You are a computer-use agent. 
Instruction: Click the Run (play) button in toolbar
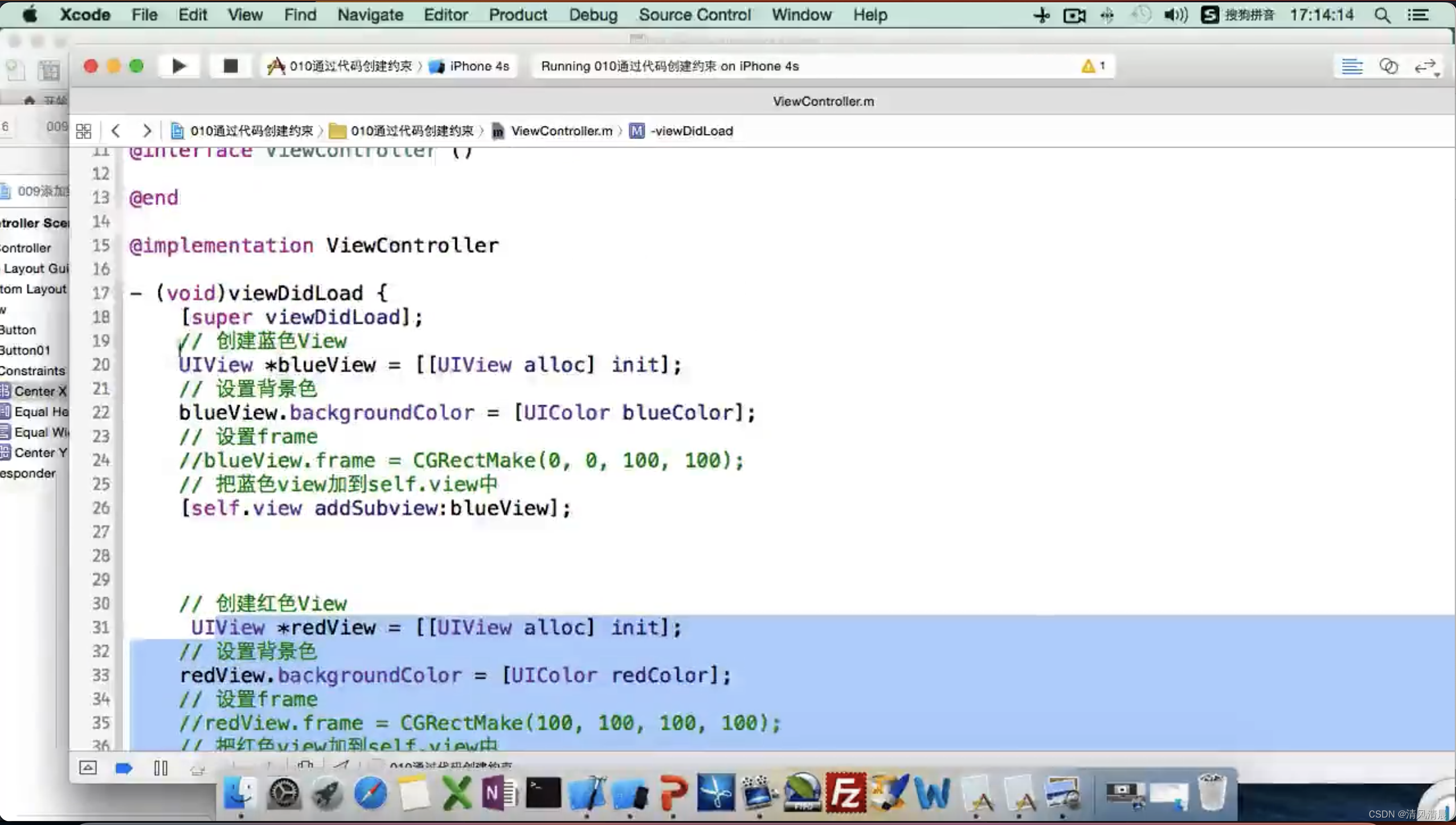point(179,66)
